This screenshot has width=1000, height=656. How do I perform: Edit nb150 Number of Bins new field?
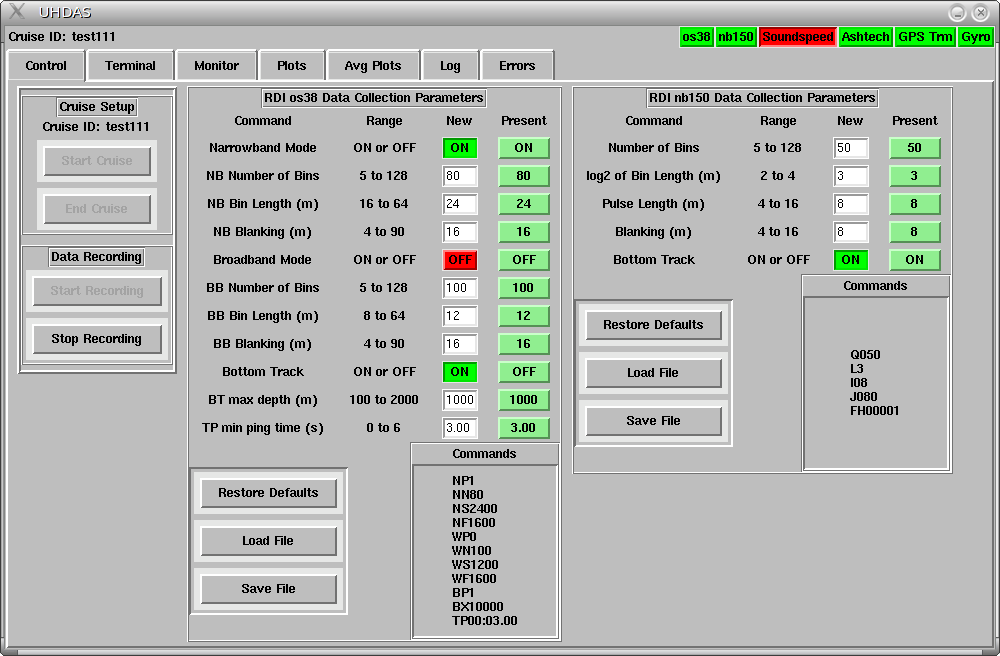pos(851,148)
